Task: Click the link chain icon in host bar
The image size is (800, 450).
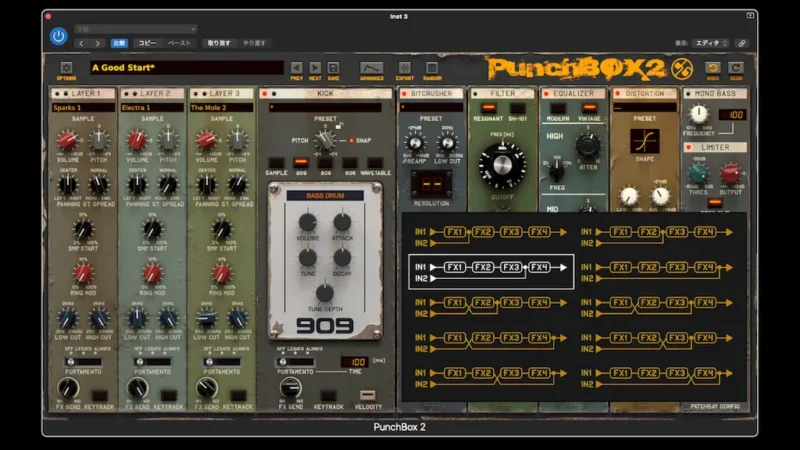Action: 742,43
